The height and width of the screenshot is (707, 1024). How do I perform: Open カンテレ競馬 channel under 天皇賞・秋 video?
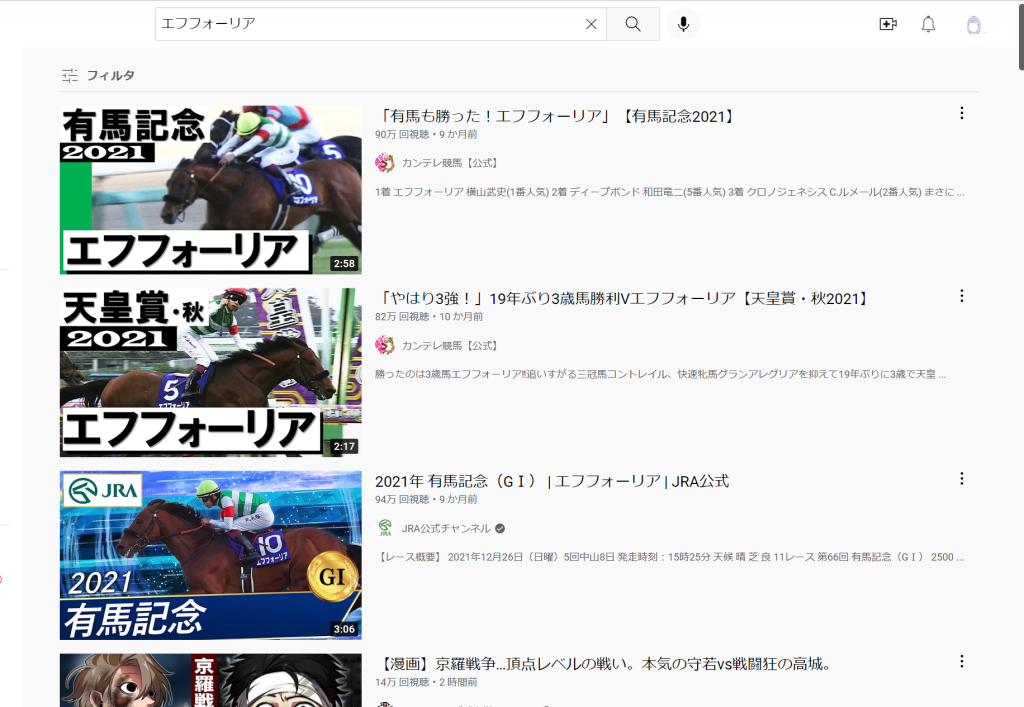tap(449, 346)
